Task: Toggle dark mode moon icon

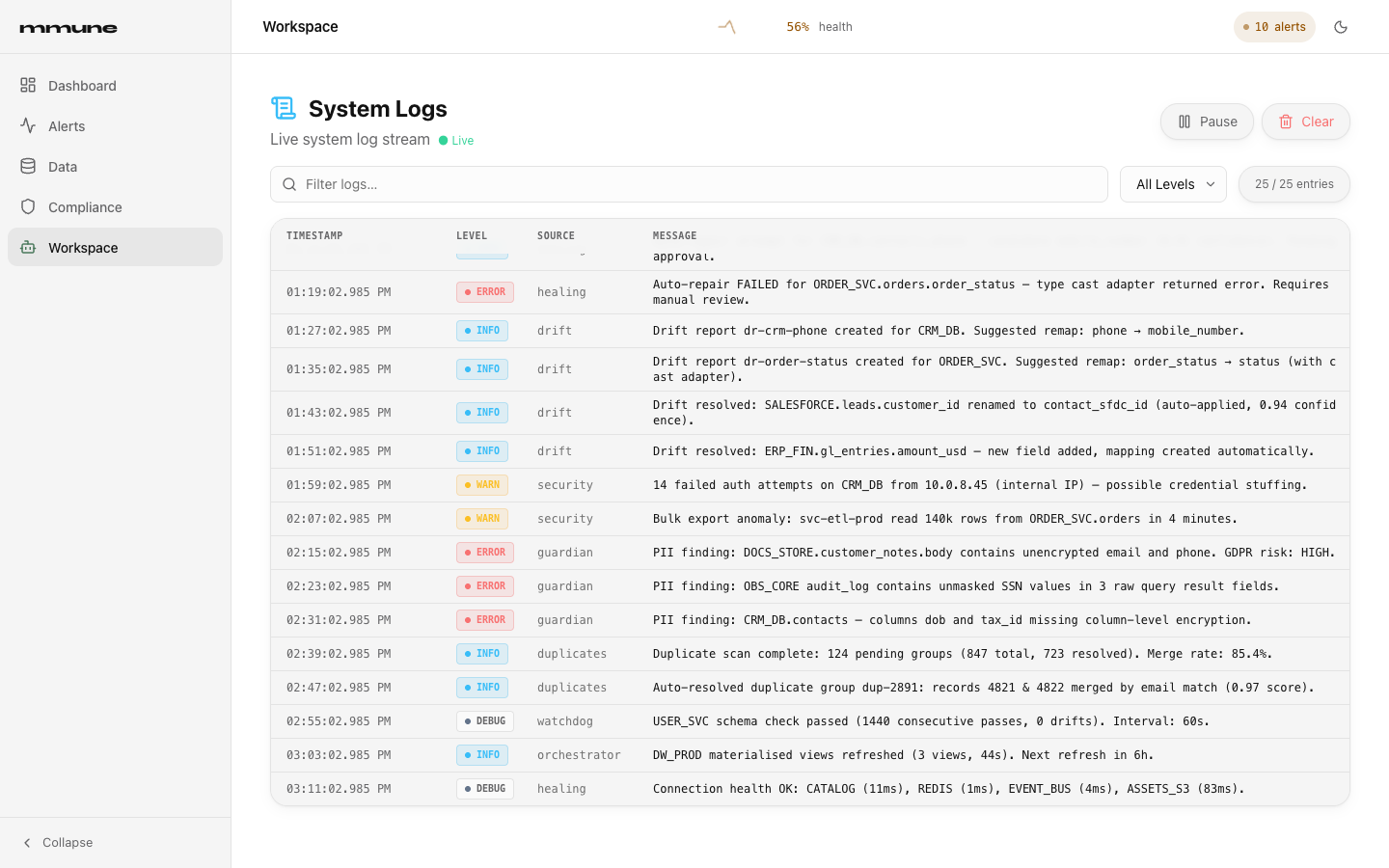Action: click(1341, 27)
